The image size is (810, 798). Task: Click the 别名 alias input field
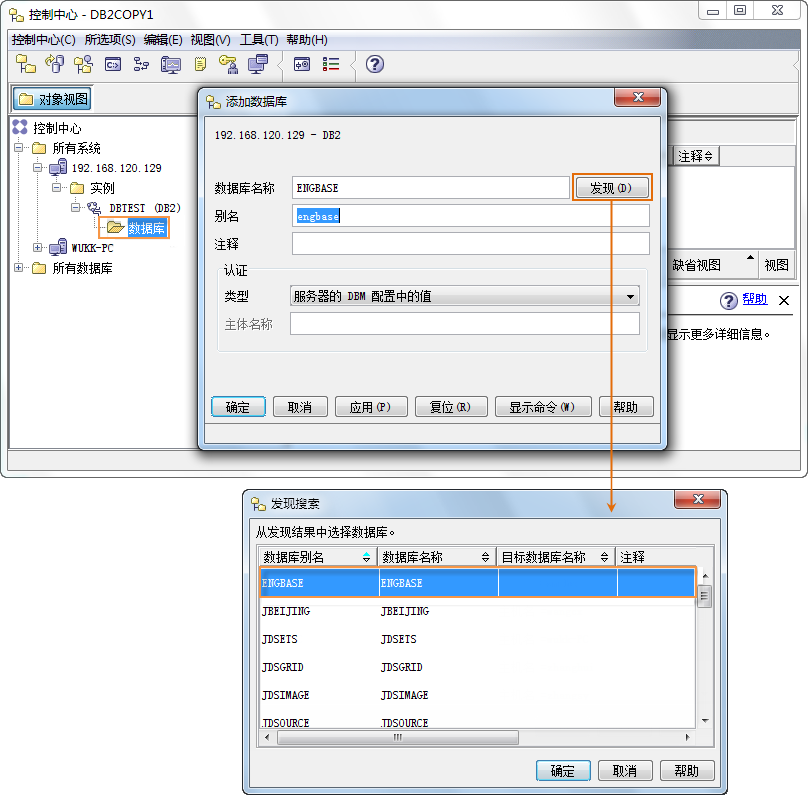click(471, 216)
